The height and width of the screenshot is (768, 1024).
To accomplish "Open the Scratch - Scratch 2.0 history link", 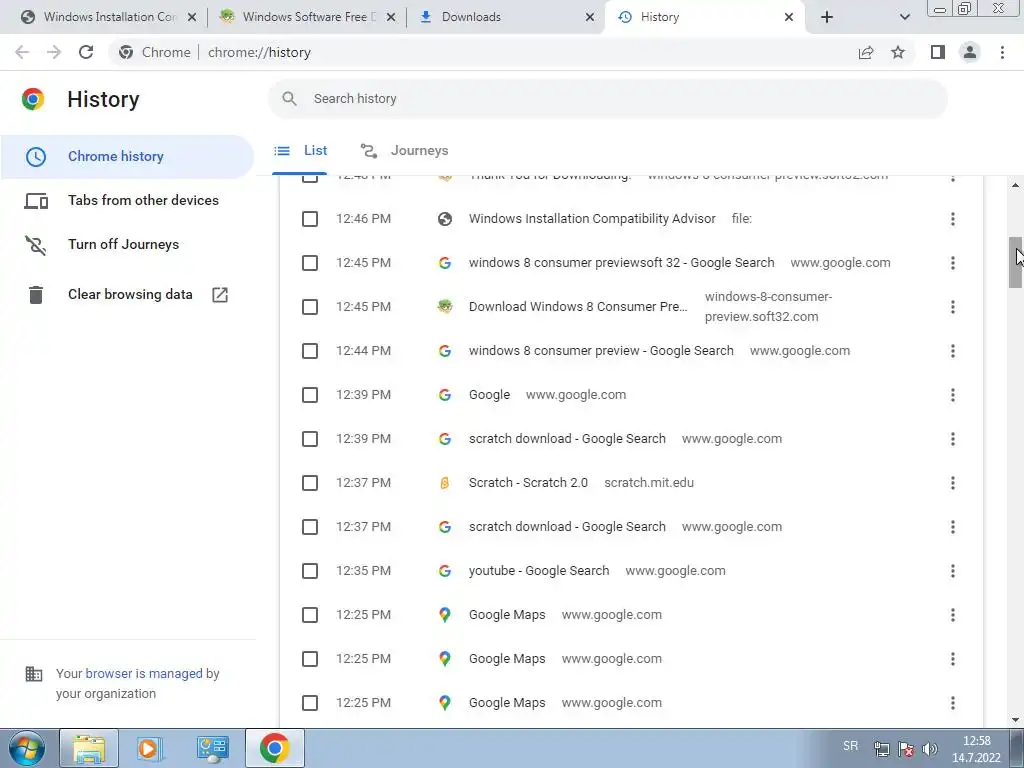I will pos(528,483).
